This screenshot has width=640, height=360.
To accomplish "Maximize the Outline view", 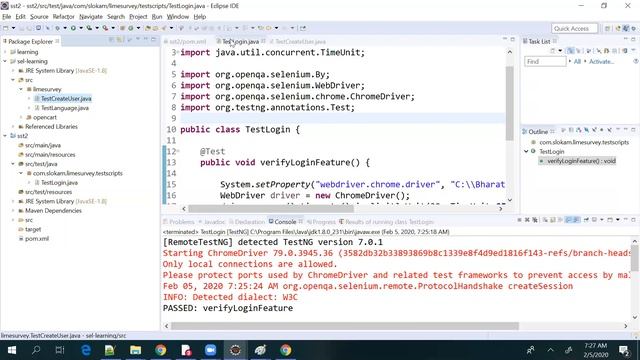I will pos(633,130).
